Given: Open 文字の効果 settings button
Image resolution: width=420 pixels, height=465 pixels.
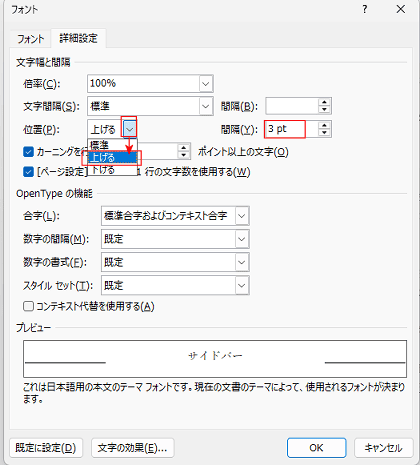Looking at the screenshot, I should (132, 448).
